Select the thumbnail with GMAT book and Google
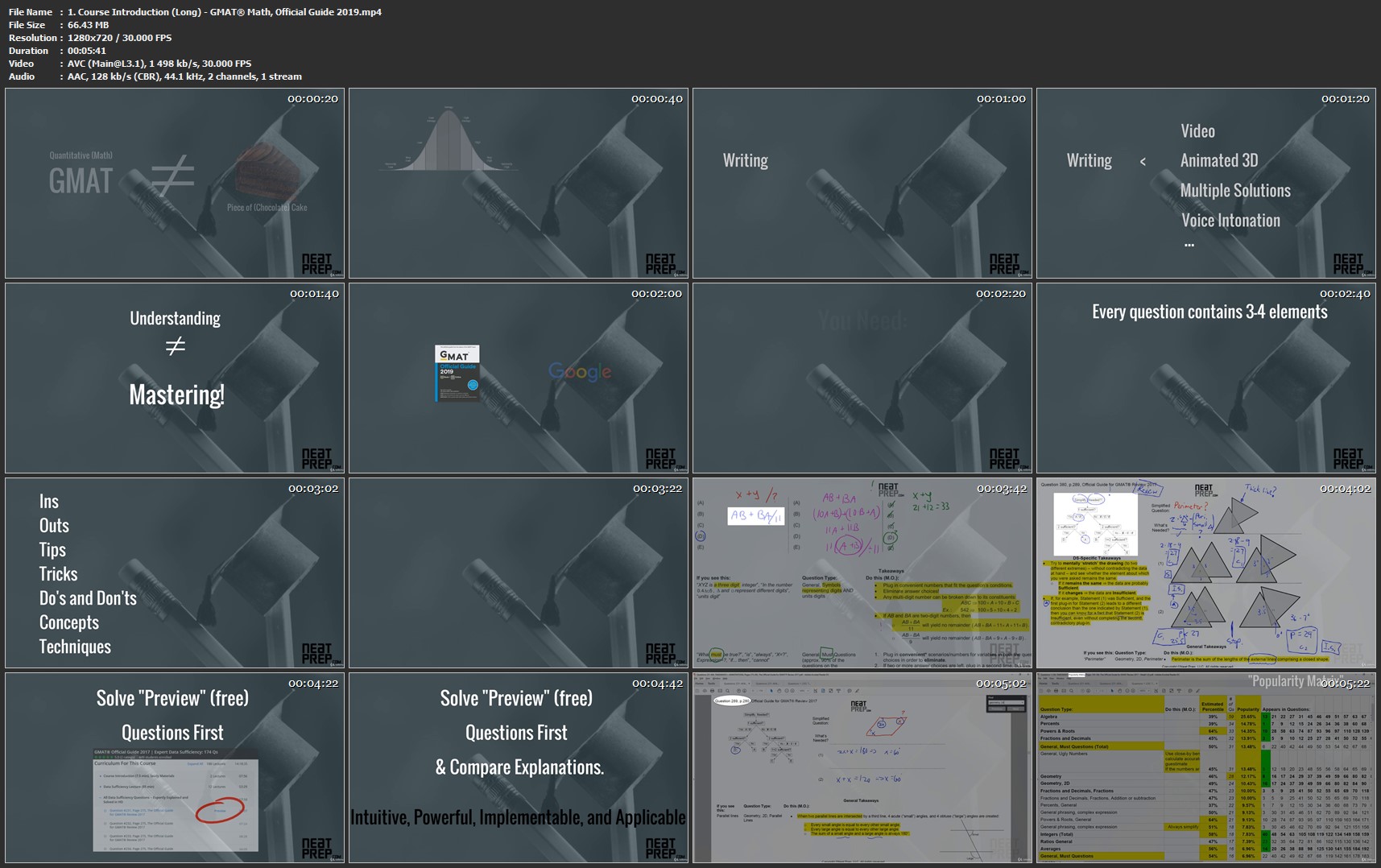 pos(519,378)
